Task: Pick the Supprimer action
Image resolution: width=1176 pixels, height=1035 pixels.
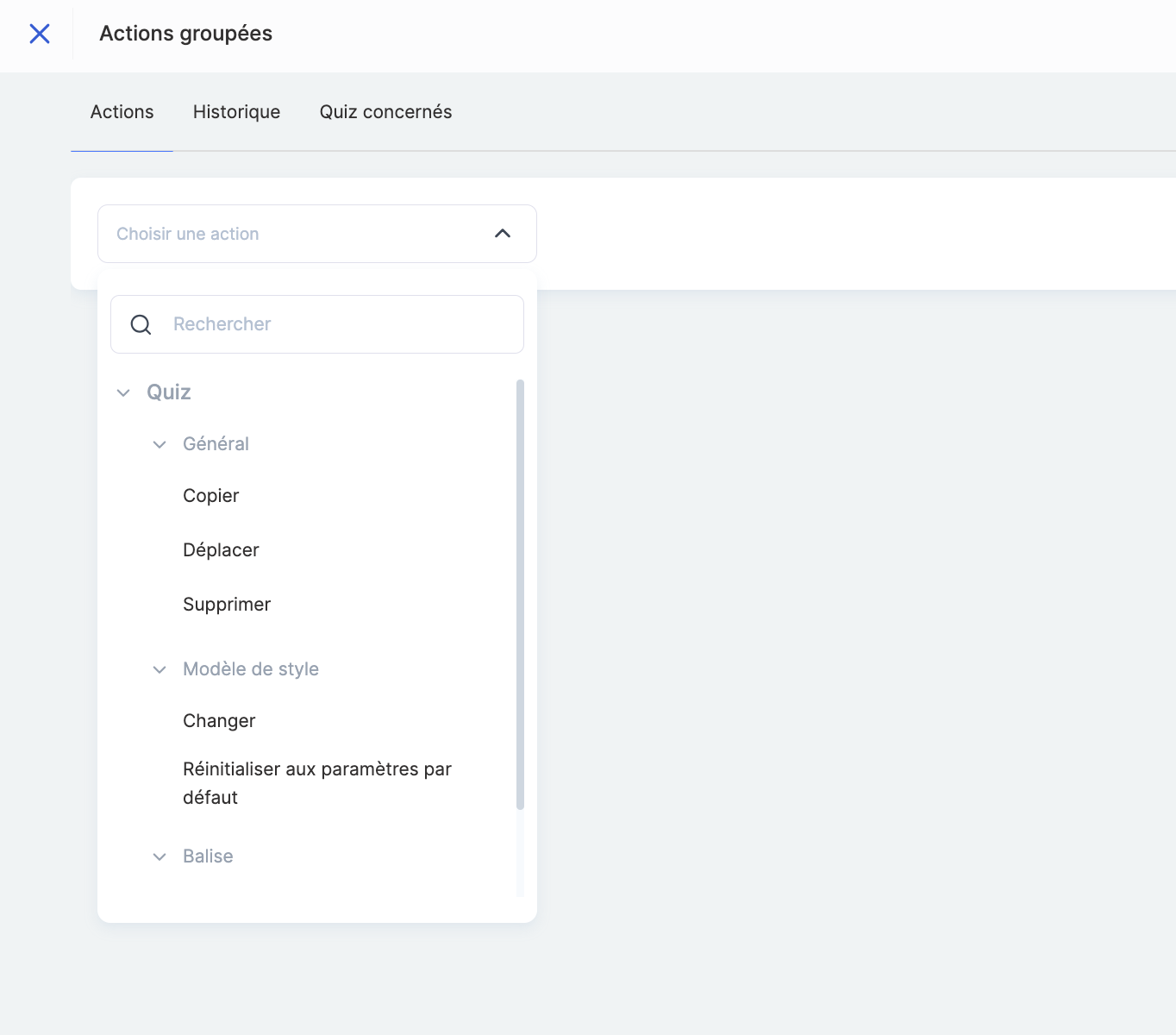Action: click(x=227, y=605)
